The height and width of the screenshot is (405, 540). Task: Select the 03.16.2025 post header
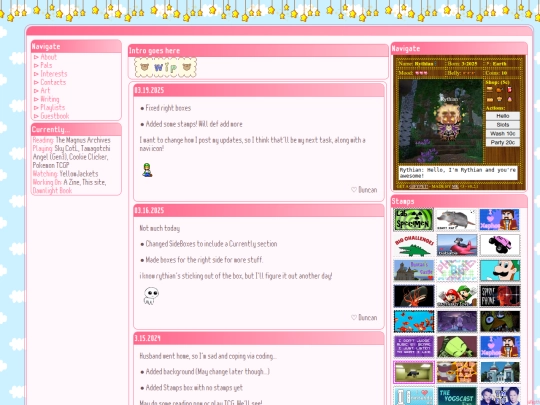click(x=259, y=210)
